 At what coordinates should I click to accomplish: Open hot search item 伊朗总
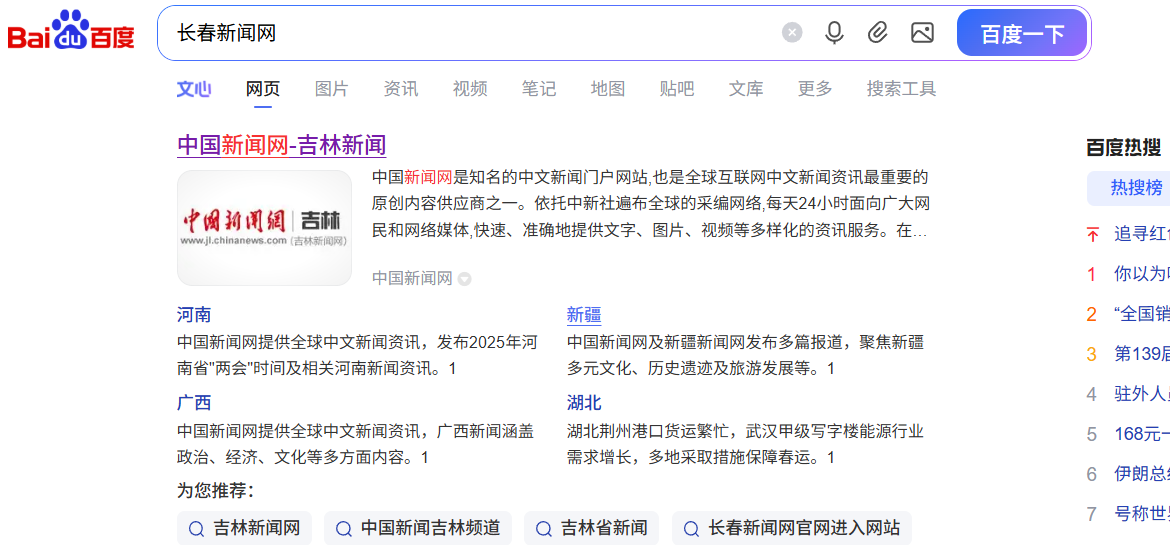[1142, 473]
